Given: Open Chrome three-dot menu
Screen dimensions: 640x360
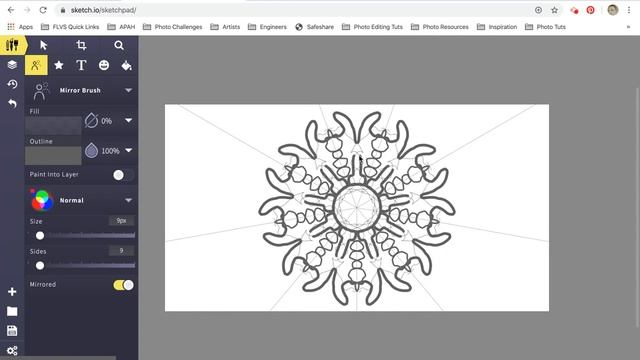Looking at the screenshot, I should pos(629,10).
